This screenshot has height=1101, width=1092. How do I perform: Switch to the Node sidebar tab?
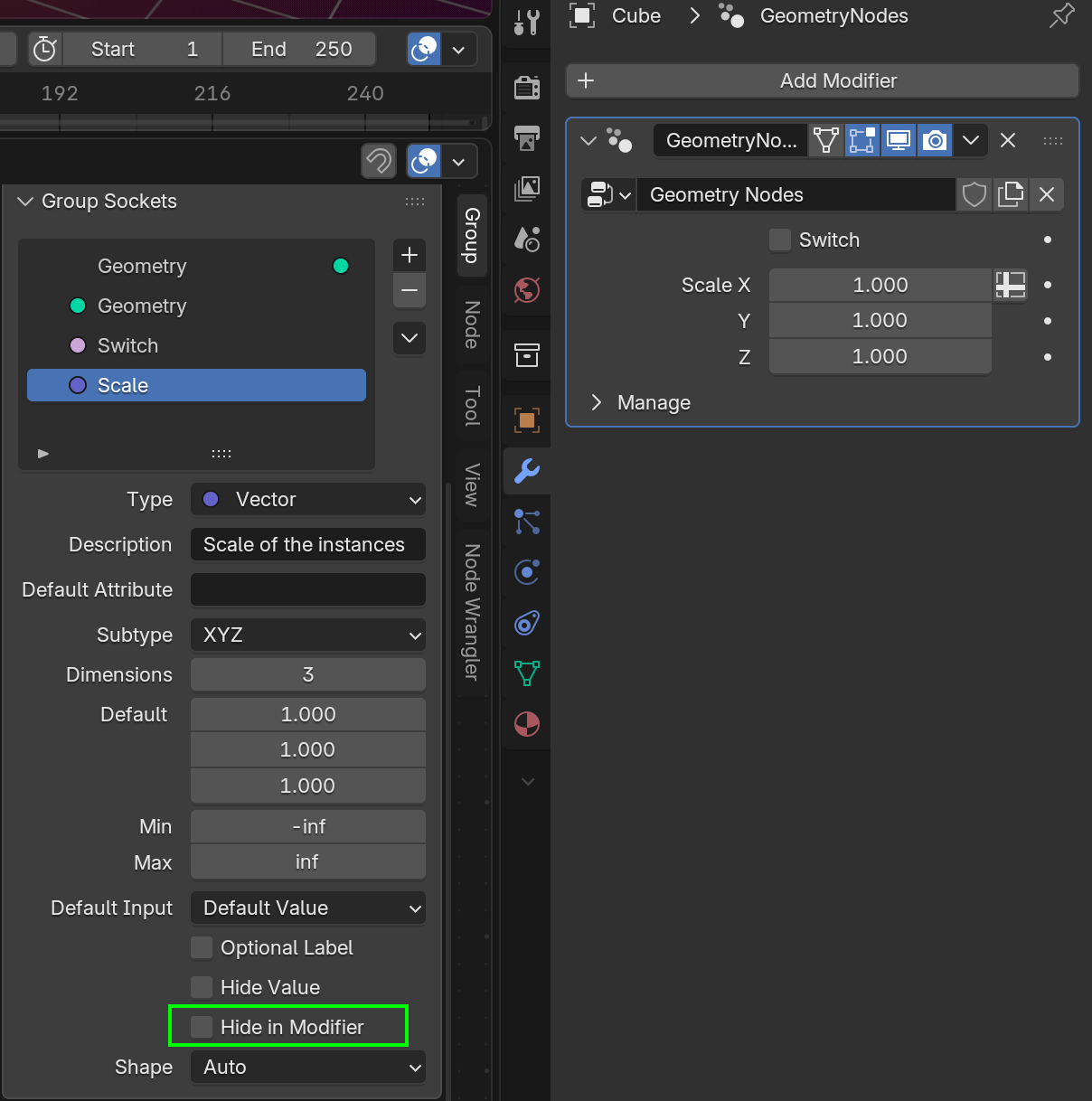pos(472,325)
